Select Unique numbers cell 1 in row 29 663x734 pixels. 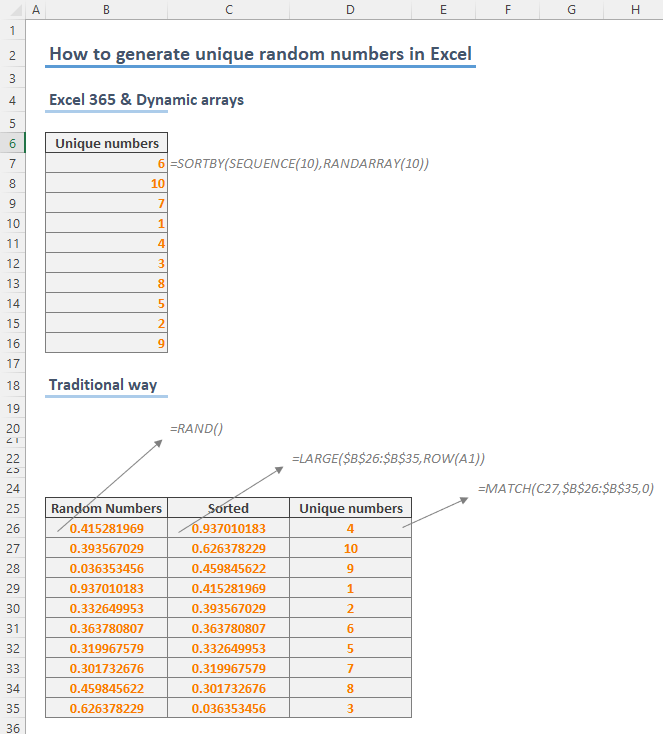tap(351, 588)
